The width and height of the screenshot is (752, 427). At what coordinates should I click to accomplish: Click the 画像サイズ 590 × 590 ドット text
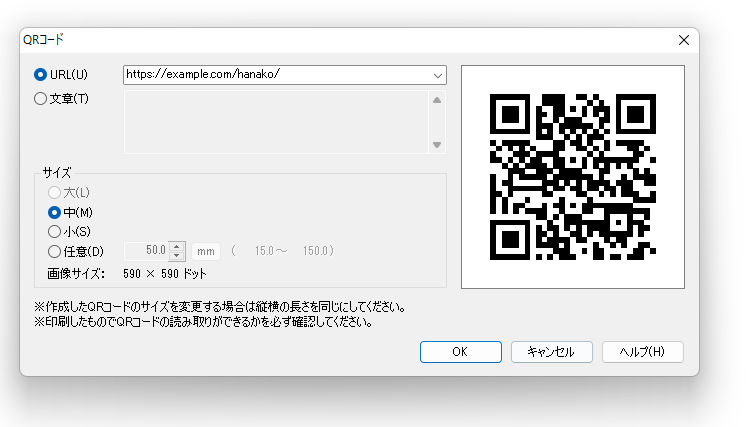coord(127,274)
